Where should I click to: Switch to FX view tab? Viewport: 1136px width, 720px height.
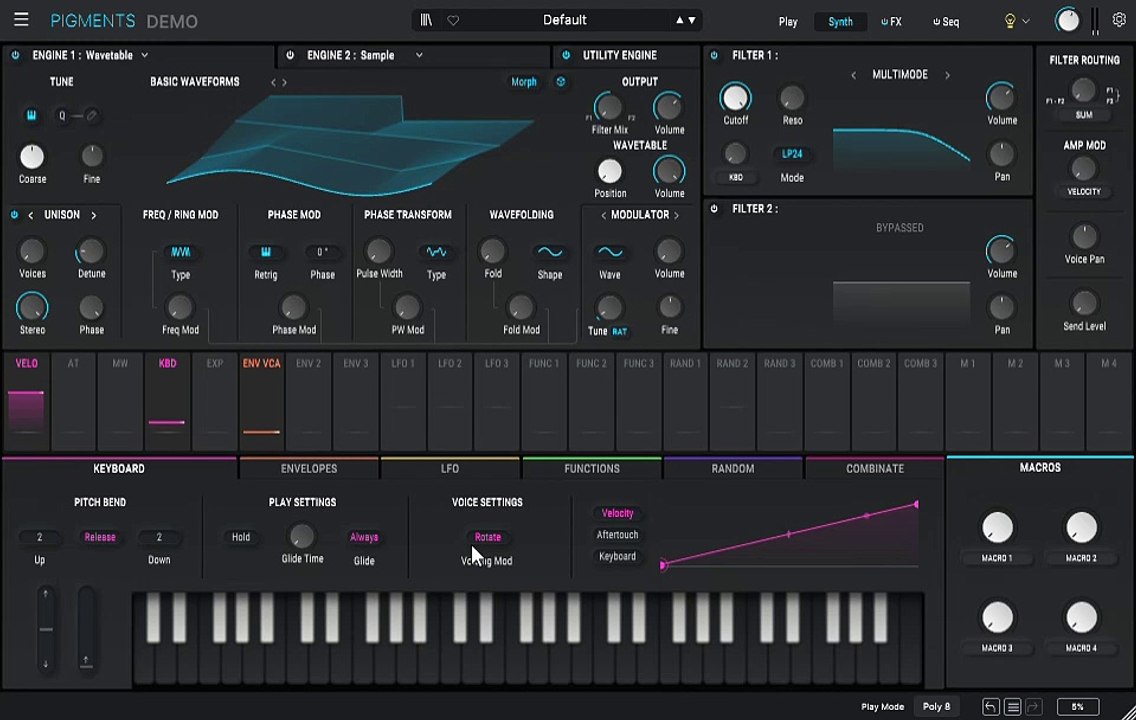tap(892, 22)
